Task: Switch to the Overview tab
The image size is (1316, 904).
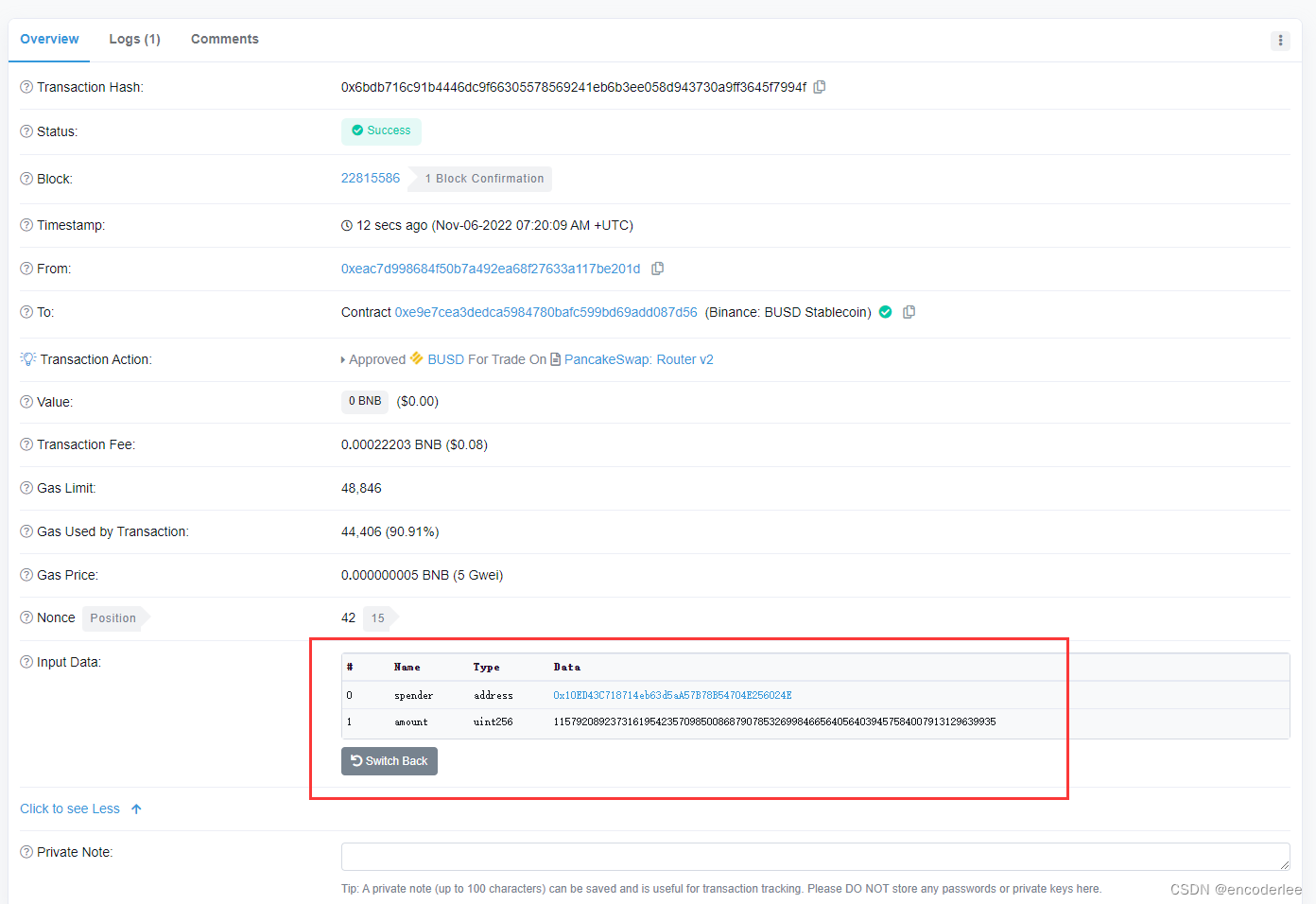Action: (x=49, y=39)
